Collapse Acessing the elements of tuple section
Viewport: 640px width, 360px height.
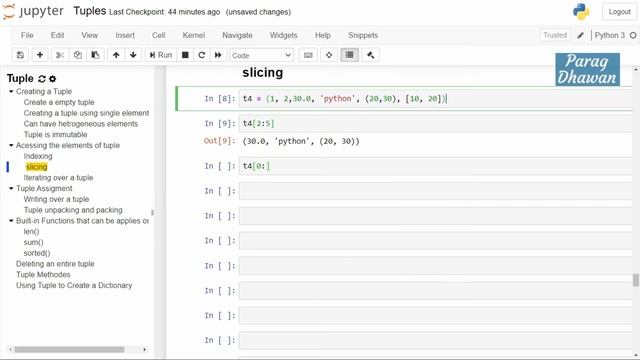(x=11, y=145)
